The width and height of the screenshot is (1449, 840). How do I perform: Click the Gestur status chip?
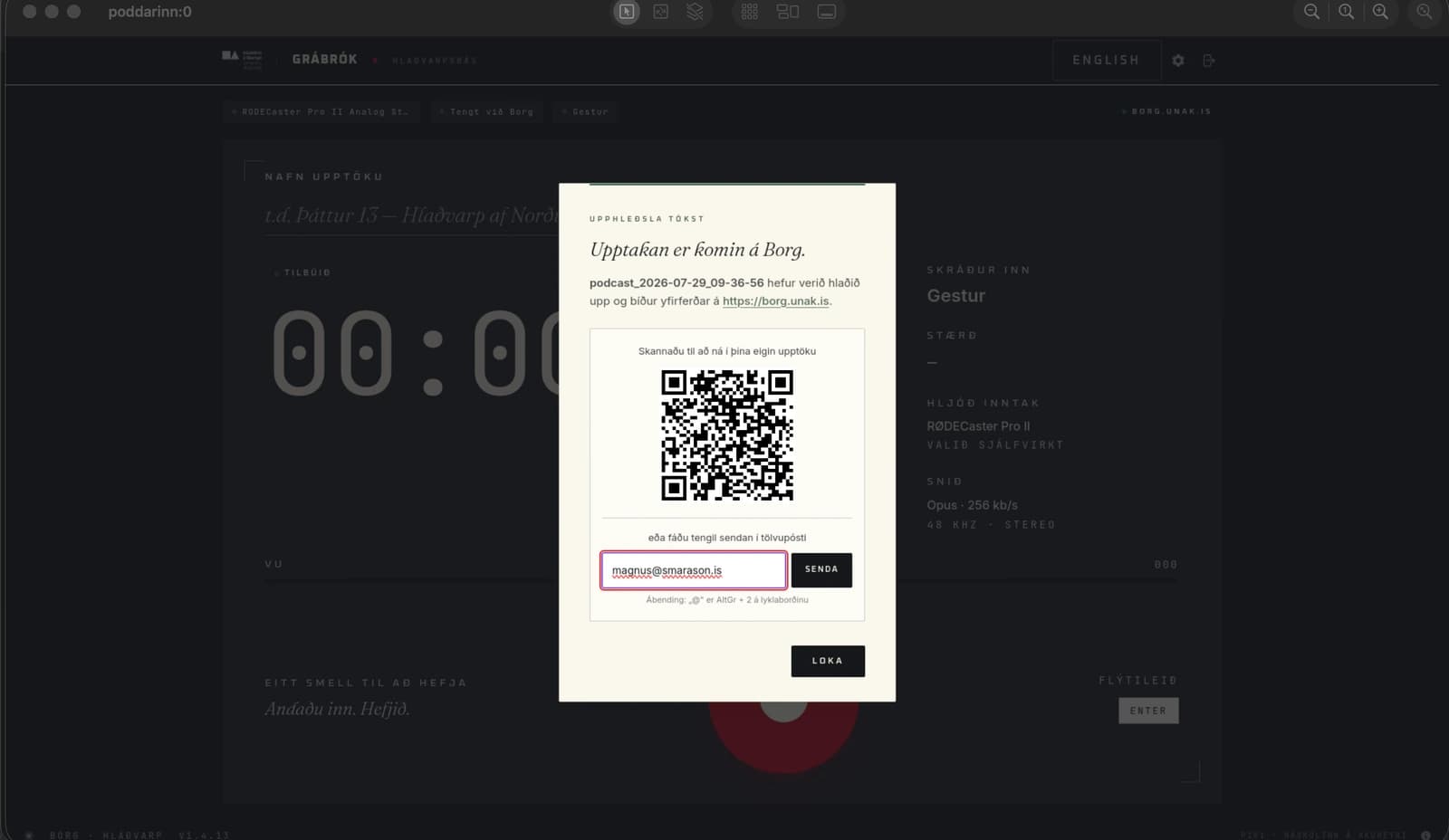(x=586, y=111)
